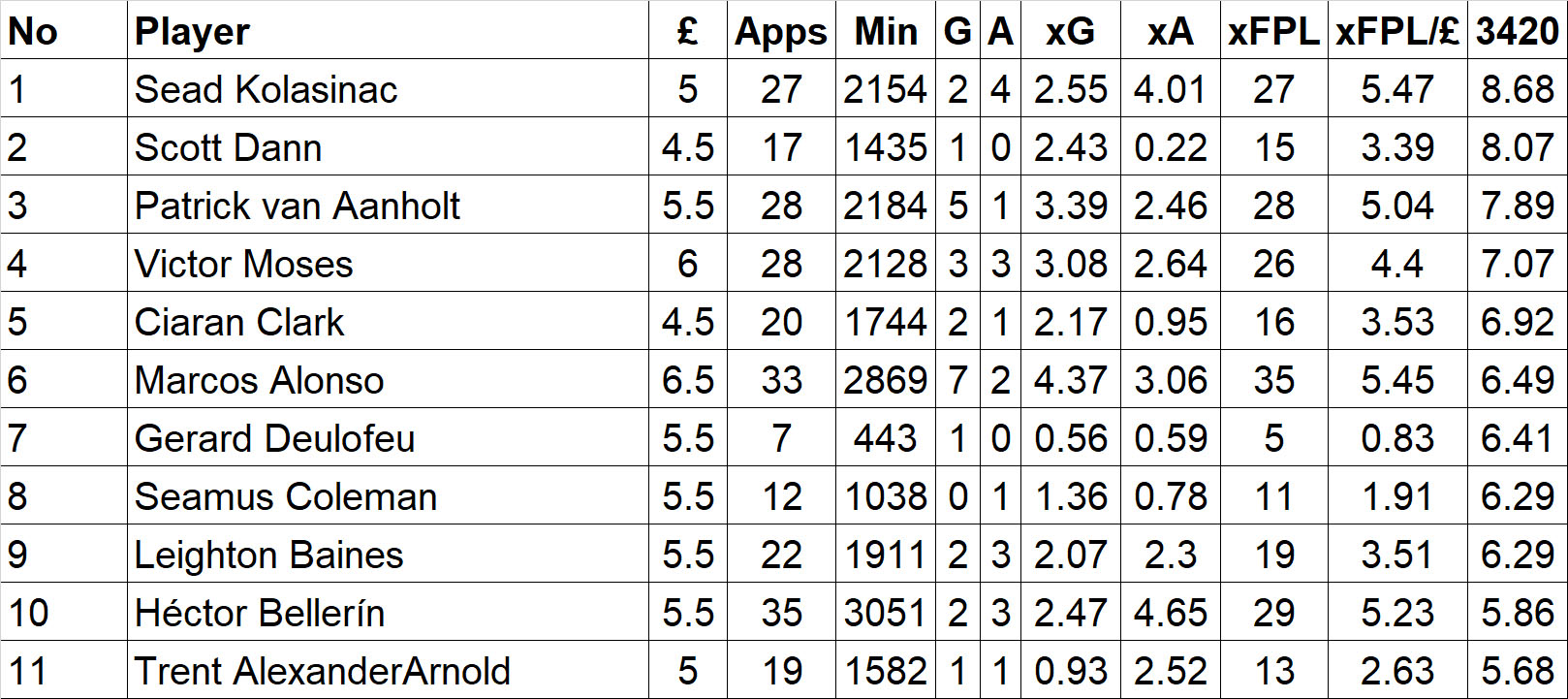Image resolution: width=1568 pixels, height=699 pixels.
Task: Select the Player column header
Action: tap(388, 30)
